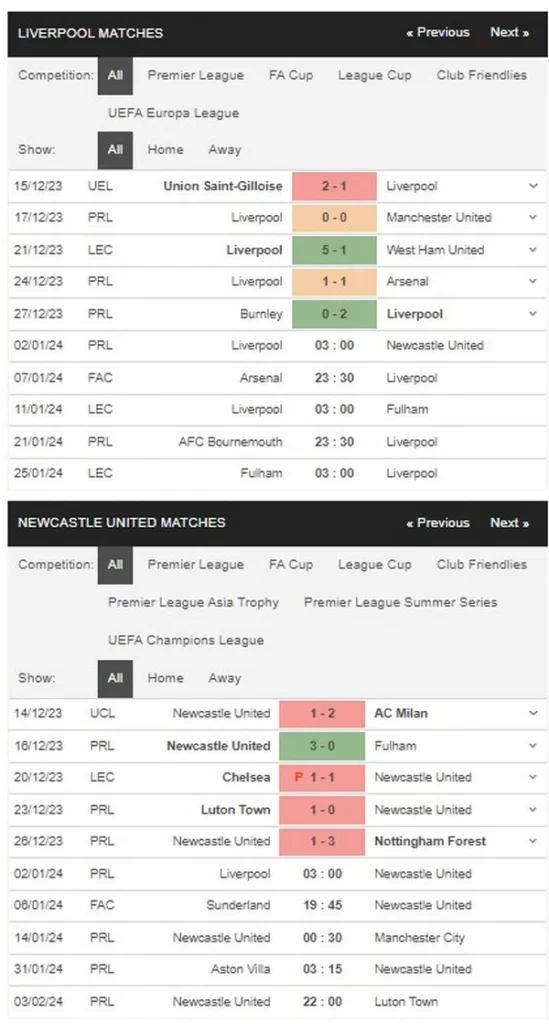Select UEFA Champions League competition filter

coord(185,641)
